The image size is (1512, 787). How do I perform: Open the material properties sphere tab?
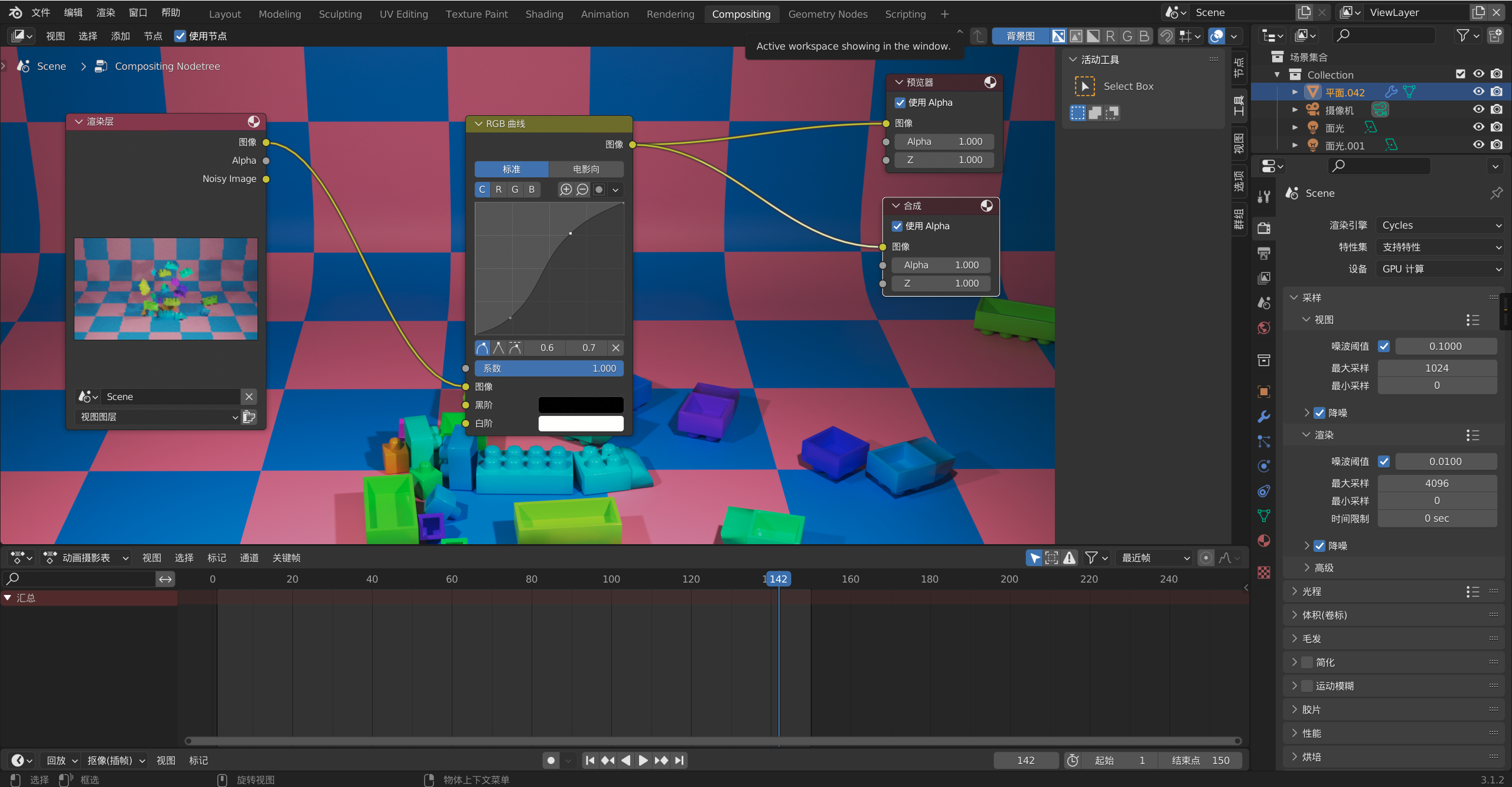[1264, 541]
